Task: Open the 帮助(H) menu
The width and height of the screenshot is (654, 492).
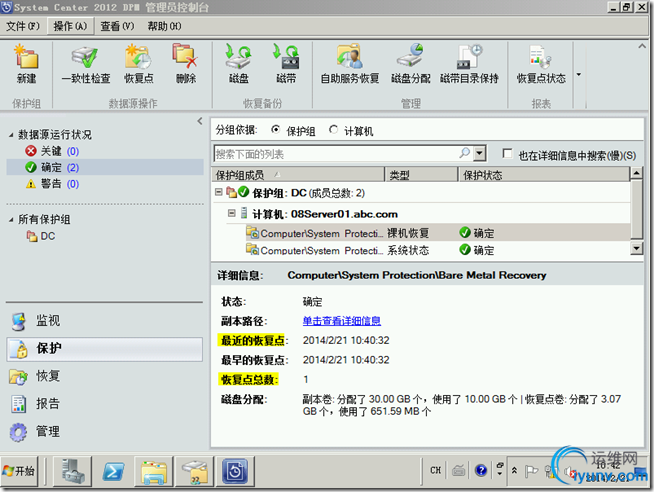Action: click(164, 26)
